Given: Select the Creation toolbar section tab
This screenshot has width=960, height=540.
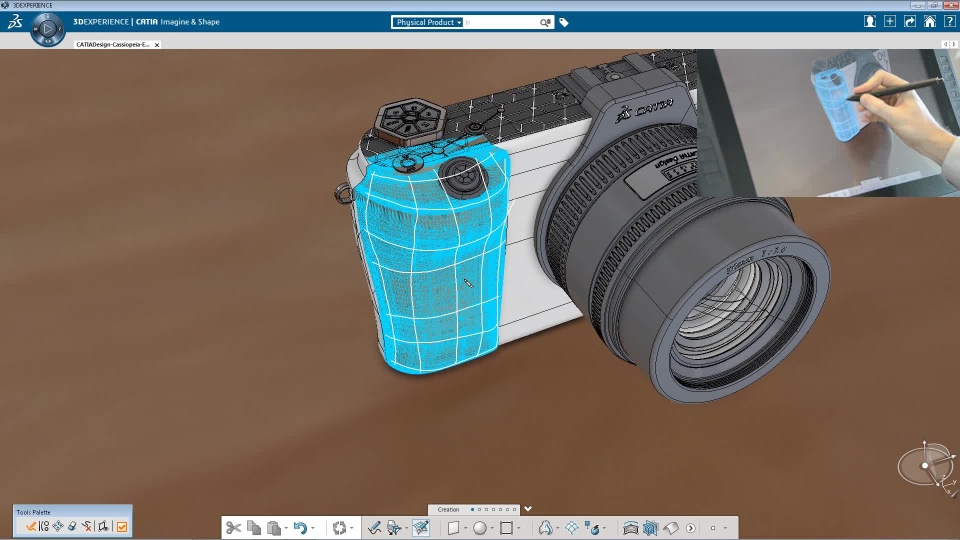Looking at the screenshot, I should (448, 509).
